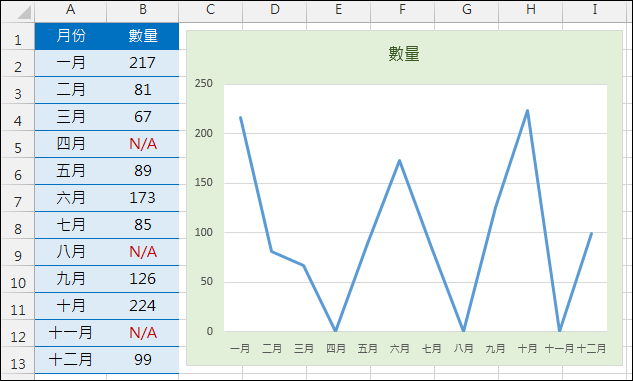
Task: Click the 200 label on chart axis
Action: point(203,133)
